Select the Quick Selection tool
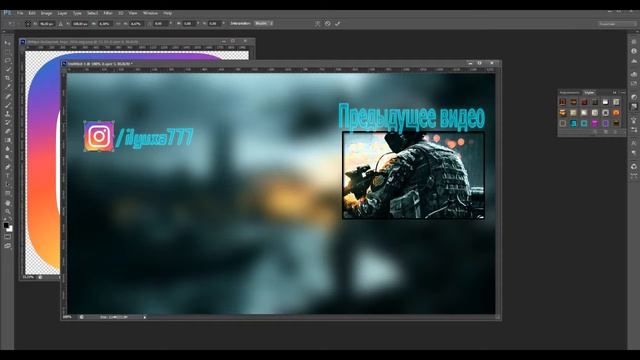 click(x=7, y=69)
